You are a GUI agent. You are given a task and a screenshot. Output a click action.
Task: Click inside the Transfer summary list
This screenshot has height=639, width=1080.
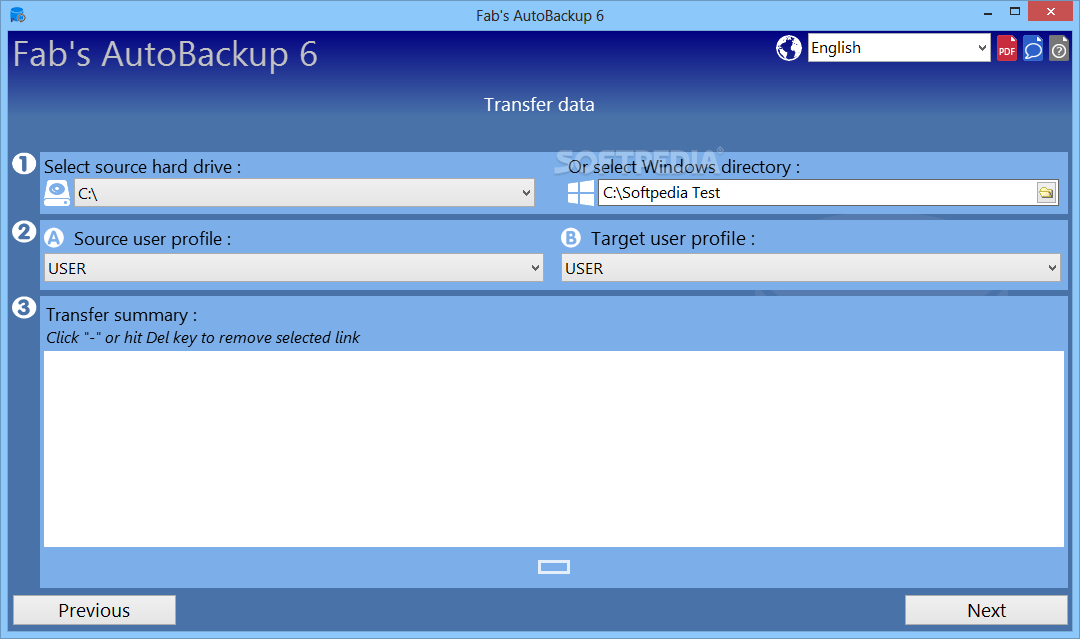554,449
